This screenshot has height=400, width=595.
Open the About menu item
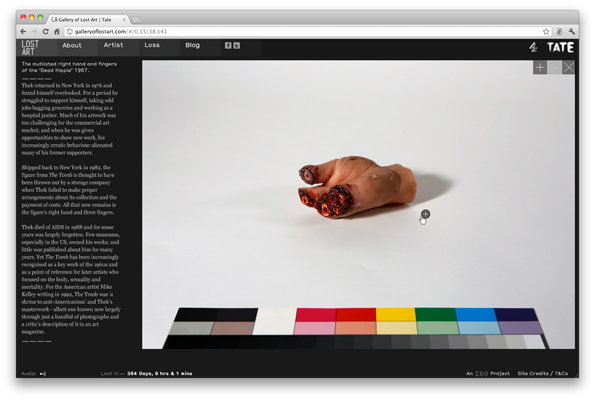pos(72,46)
